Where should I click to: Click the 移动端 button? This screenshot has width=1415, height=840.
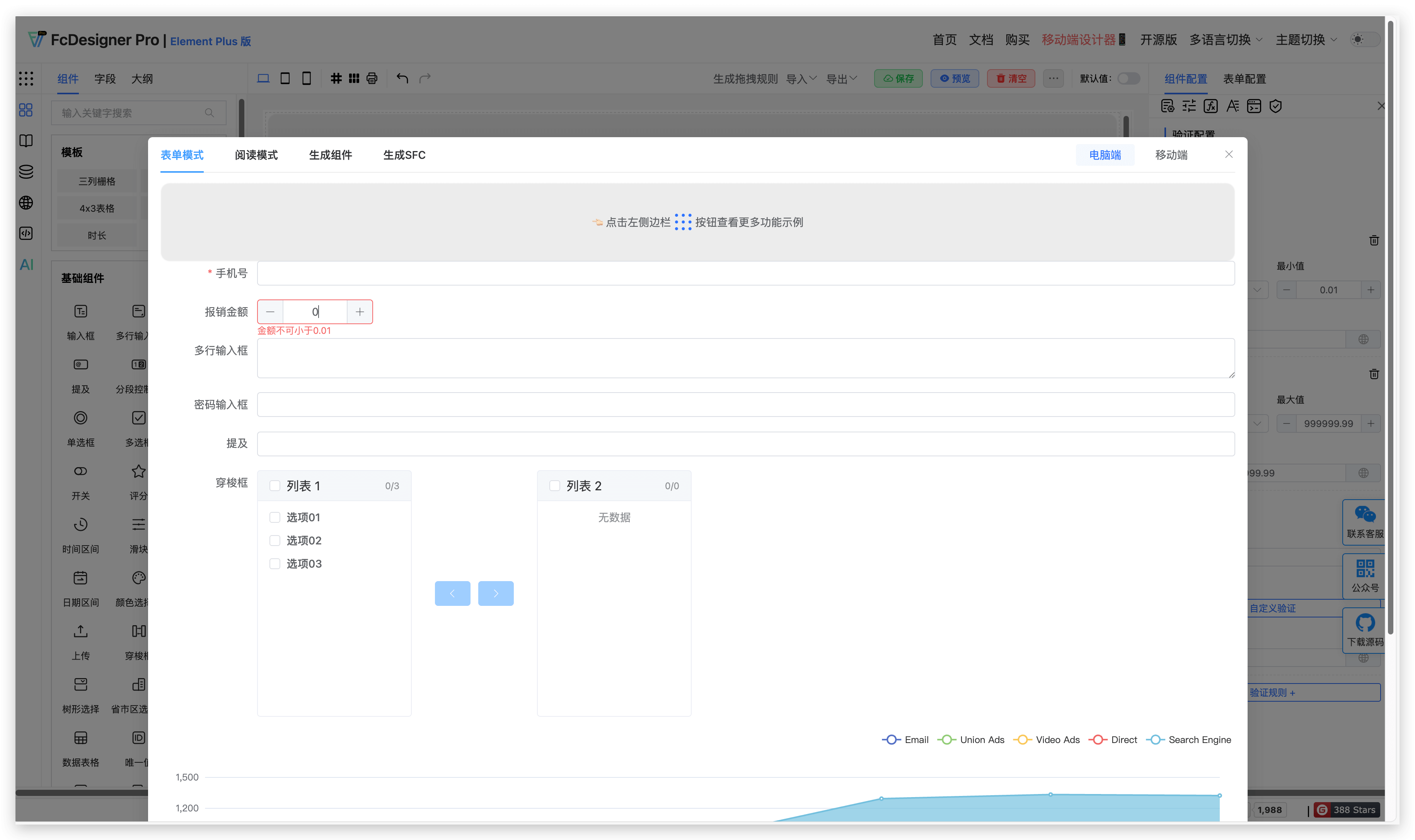click(1171, 155)
